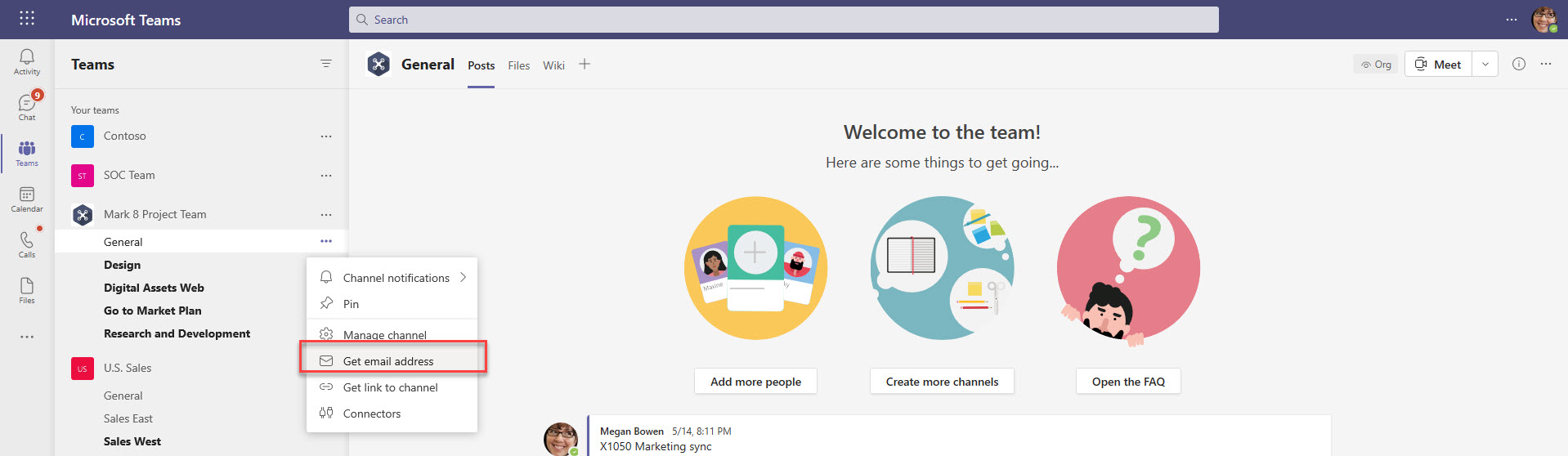Open profile picture menu
This screenshot has width=1568, height=456.
[x=1544, y=20]
